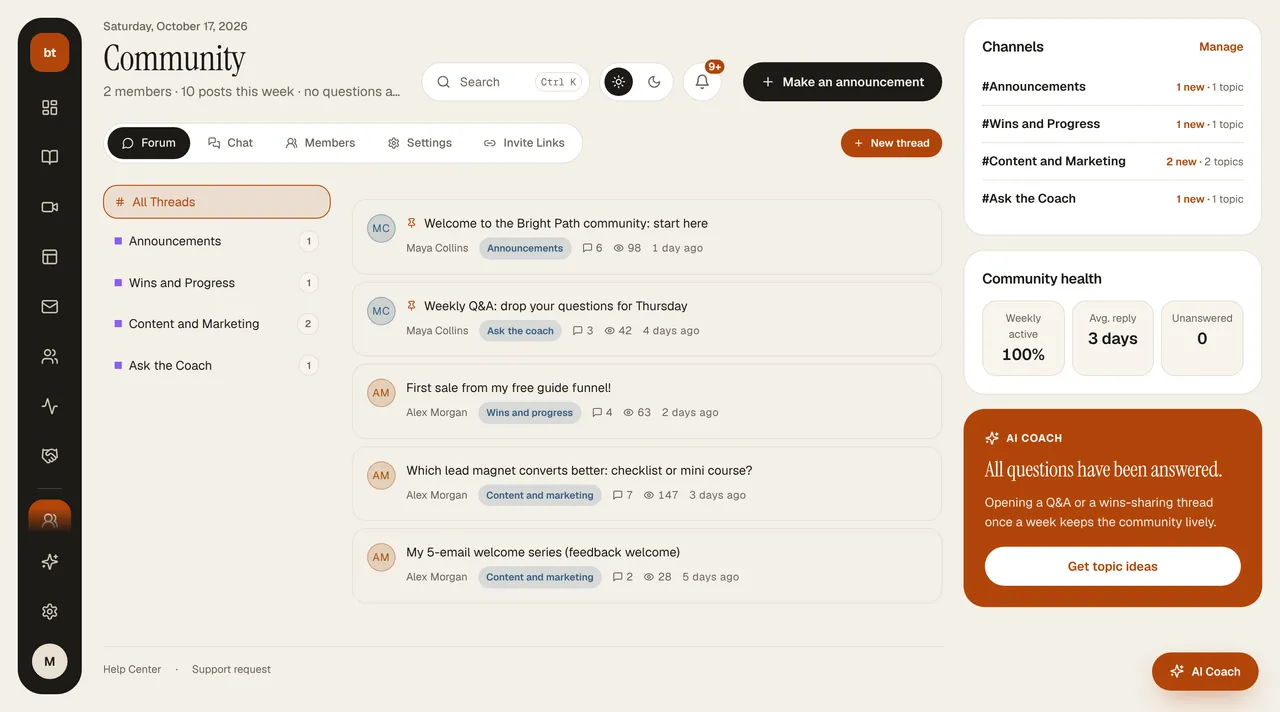Open #Wins and Progress channel

click(1113, 124)
